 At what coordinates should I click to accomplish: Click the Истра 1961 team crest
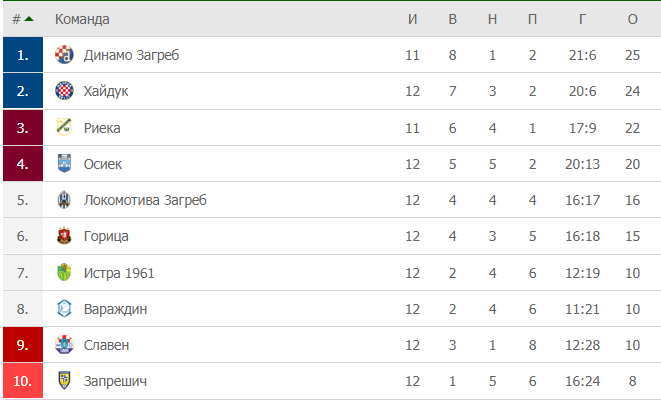(64, 273)
